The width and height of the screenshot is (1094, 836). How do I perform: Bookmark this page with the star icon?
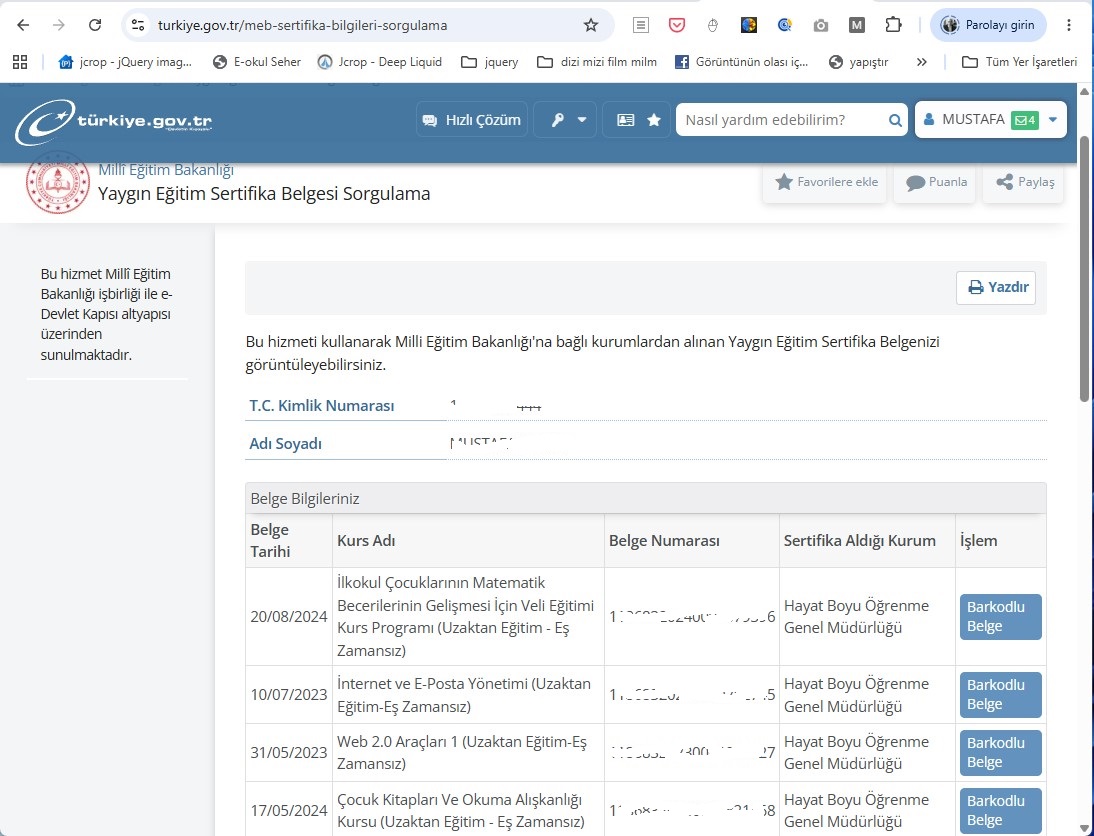coord(591,25)
